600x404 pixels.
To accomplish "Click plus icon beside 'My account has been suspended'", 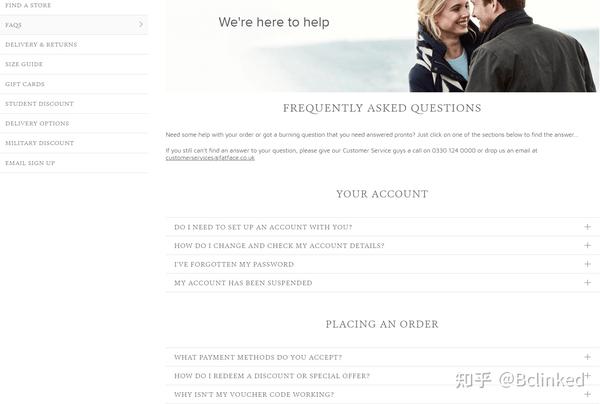I will coord(587,283).
